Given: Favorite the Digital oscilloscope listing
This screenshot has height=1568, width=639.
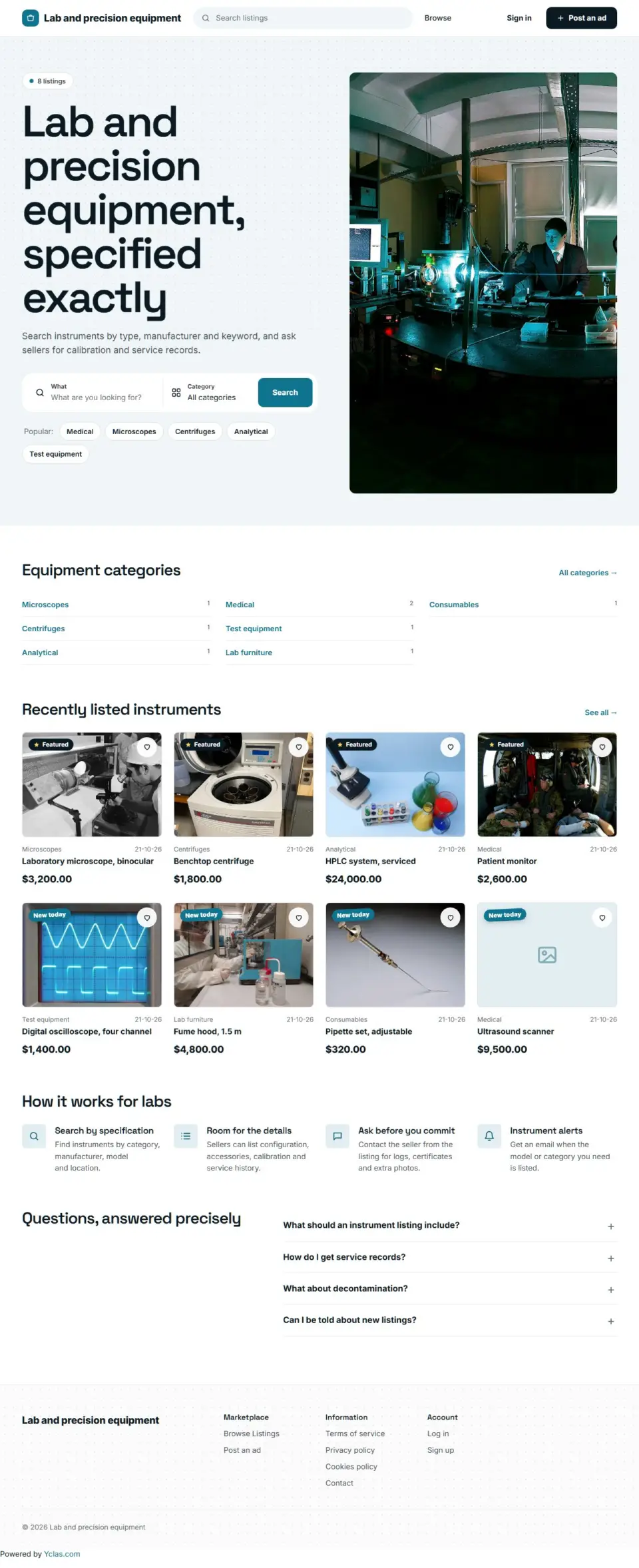Looking at the screenshot, I should (x=147, y=917).
